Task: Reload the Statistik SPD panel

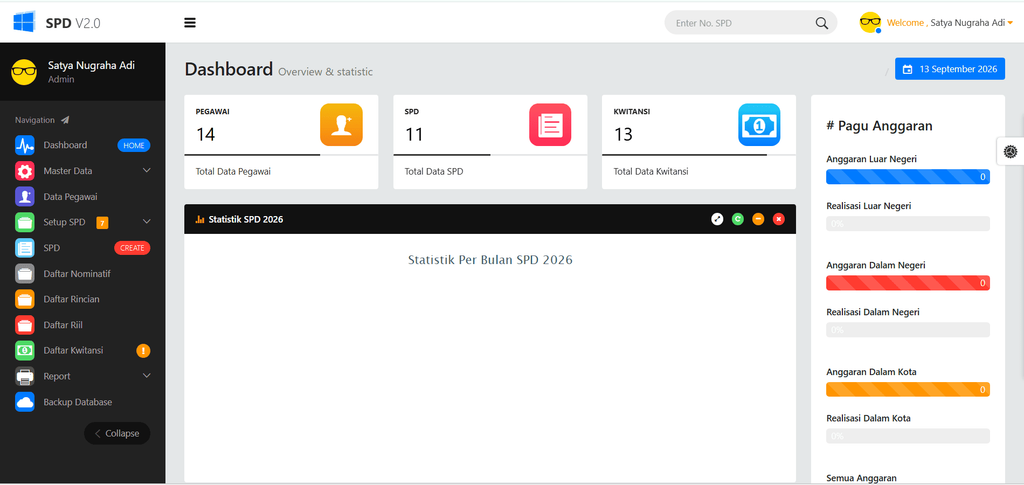Action: point(737,219)
